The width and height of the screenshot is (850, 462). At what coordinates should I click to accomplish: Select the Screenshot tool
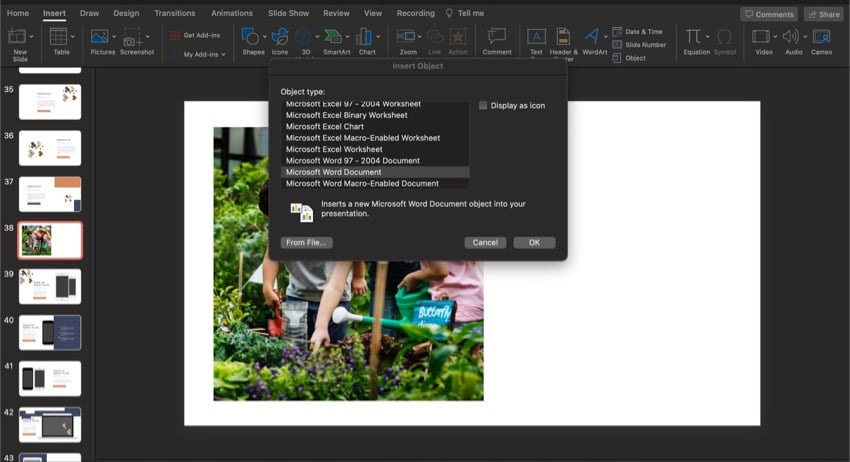coord(136,38)
